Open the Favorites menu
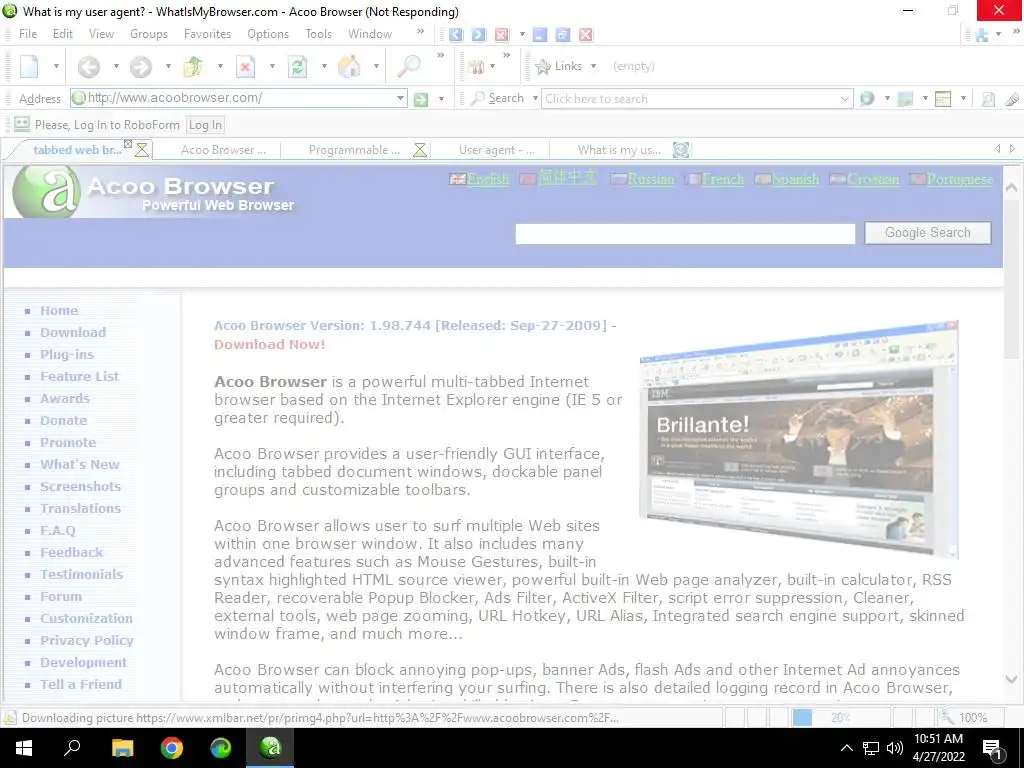The height and width of the screenshot is (768, 1024). click(207, 34)
